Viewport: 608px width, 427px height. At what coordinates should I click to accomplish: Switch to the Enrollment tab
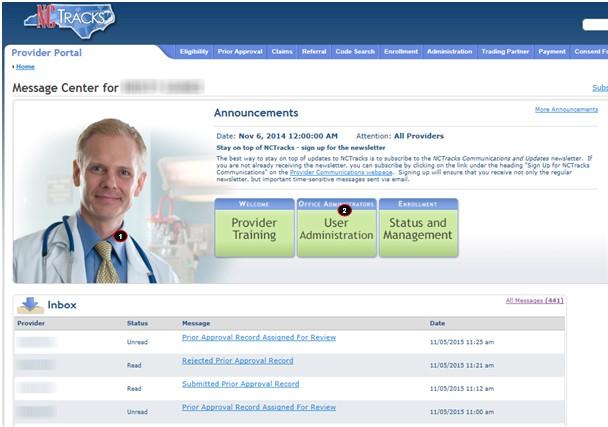coord(401,52)
